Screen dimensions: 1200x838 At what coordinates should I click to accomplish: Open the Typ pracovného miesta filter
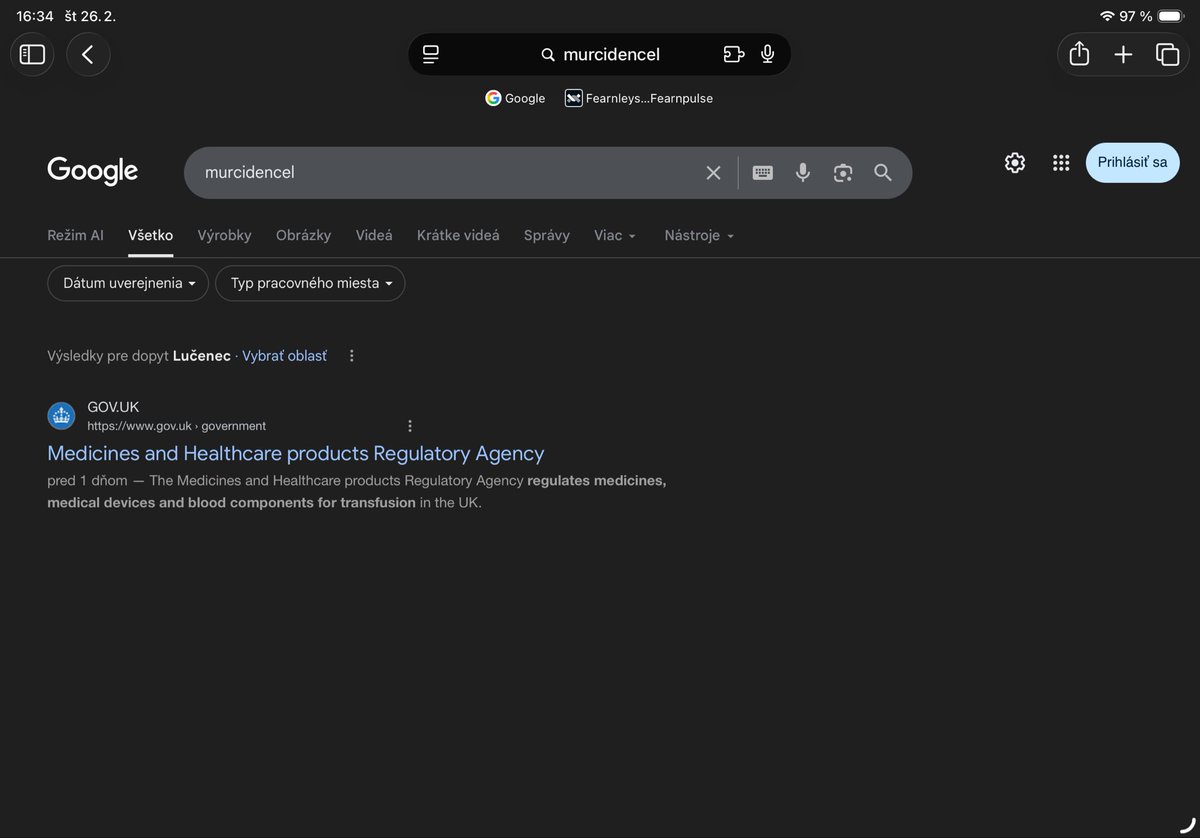point(310,283)
